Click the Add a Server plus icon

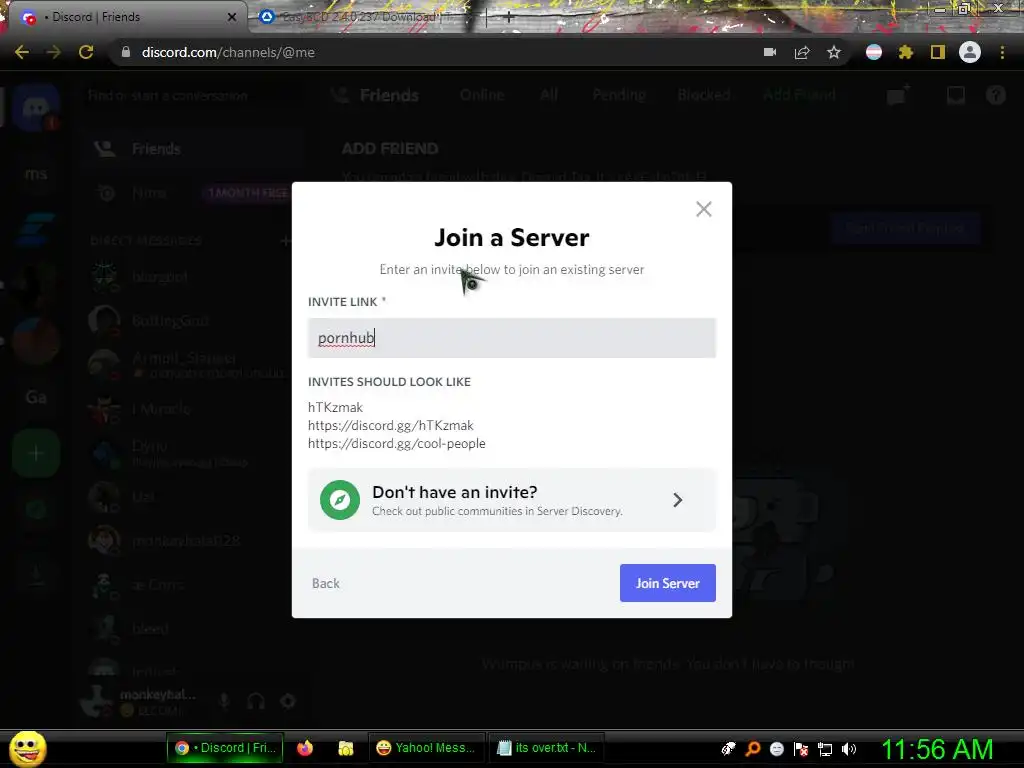pos(36,453)
